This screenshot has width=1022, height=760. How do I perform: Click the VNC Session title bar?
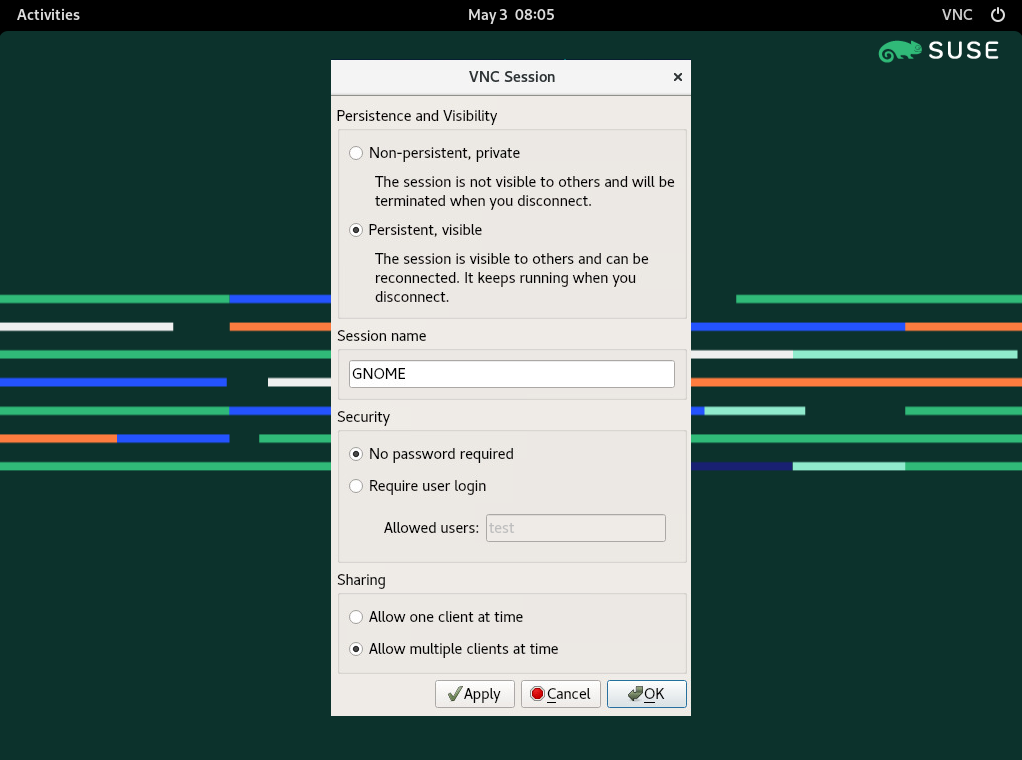[511, 77]
